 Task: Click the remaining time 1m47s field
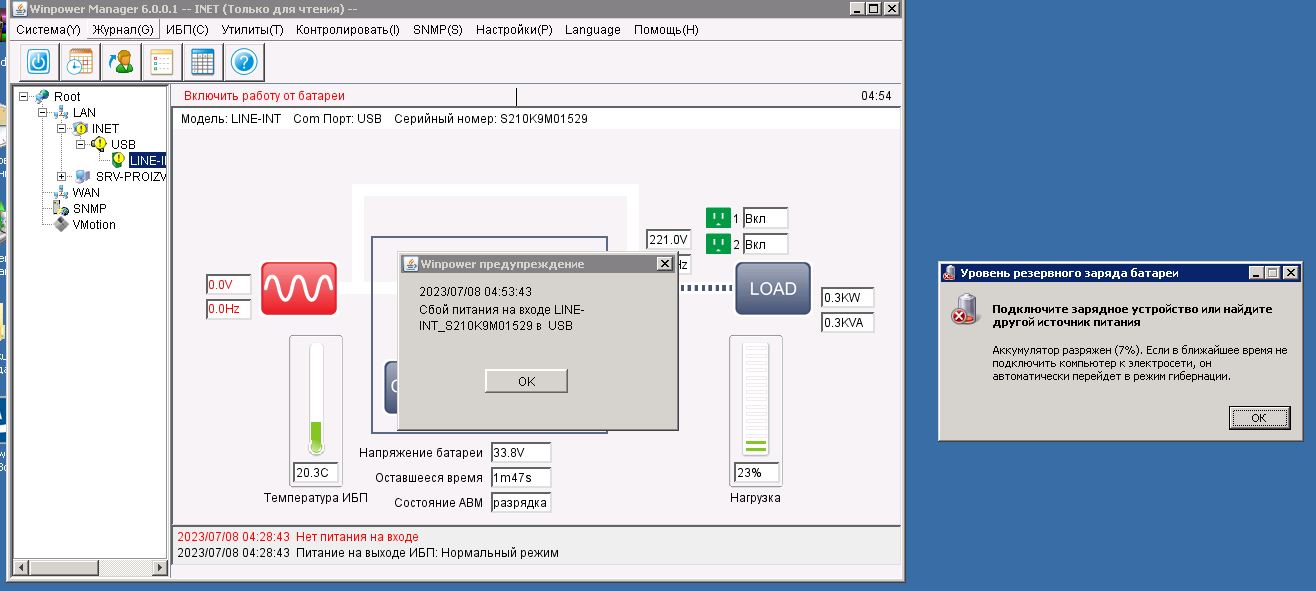click(520, 477)
